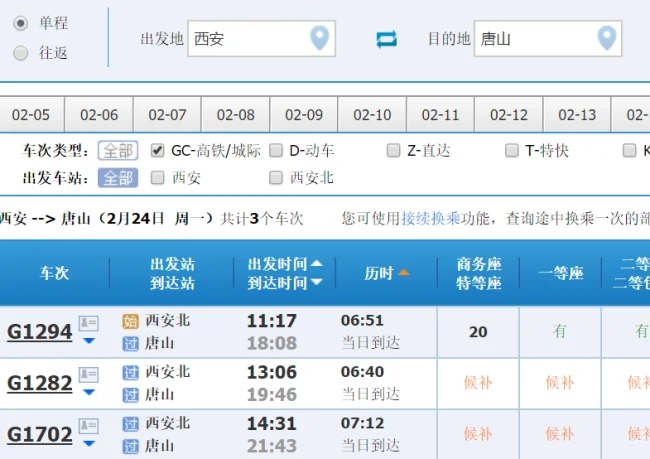Switch to the 02-11 date tab
This screenshot has width=650, height=459.
point(440,114)
